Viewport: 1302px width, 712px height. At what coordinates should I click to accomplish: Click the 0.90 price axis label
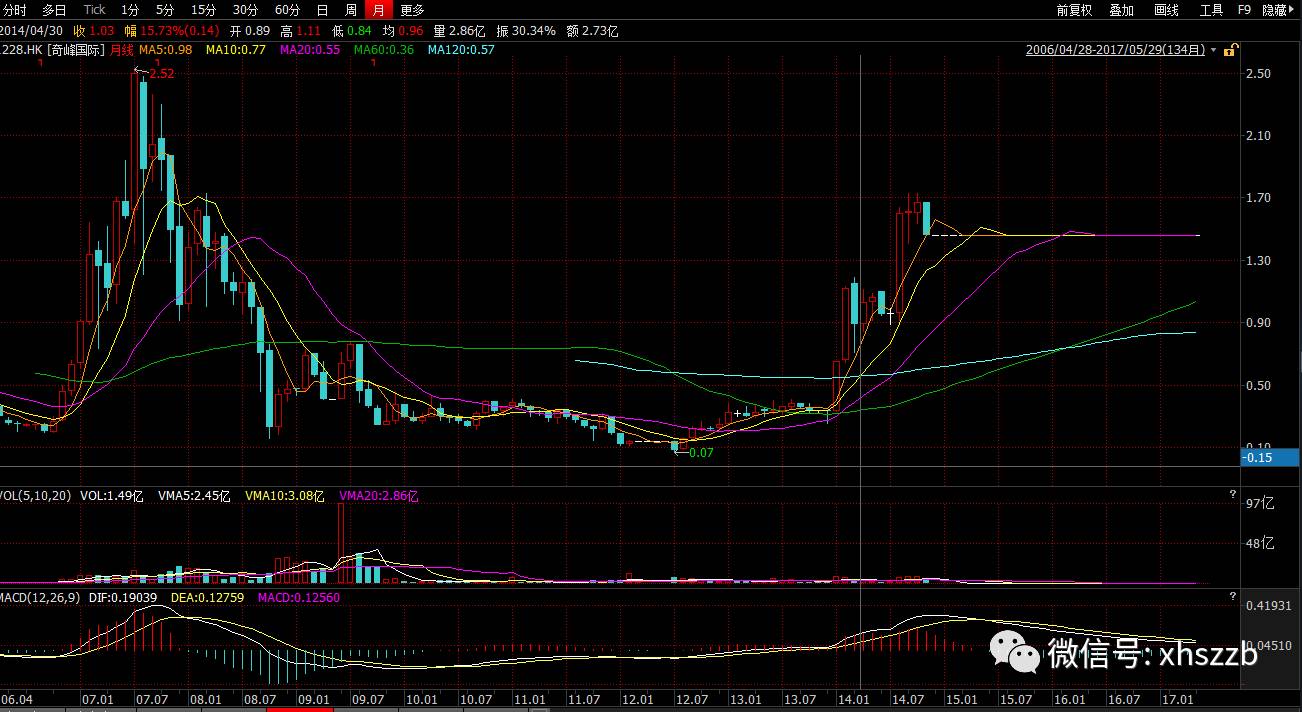1259,323
